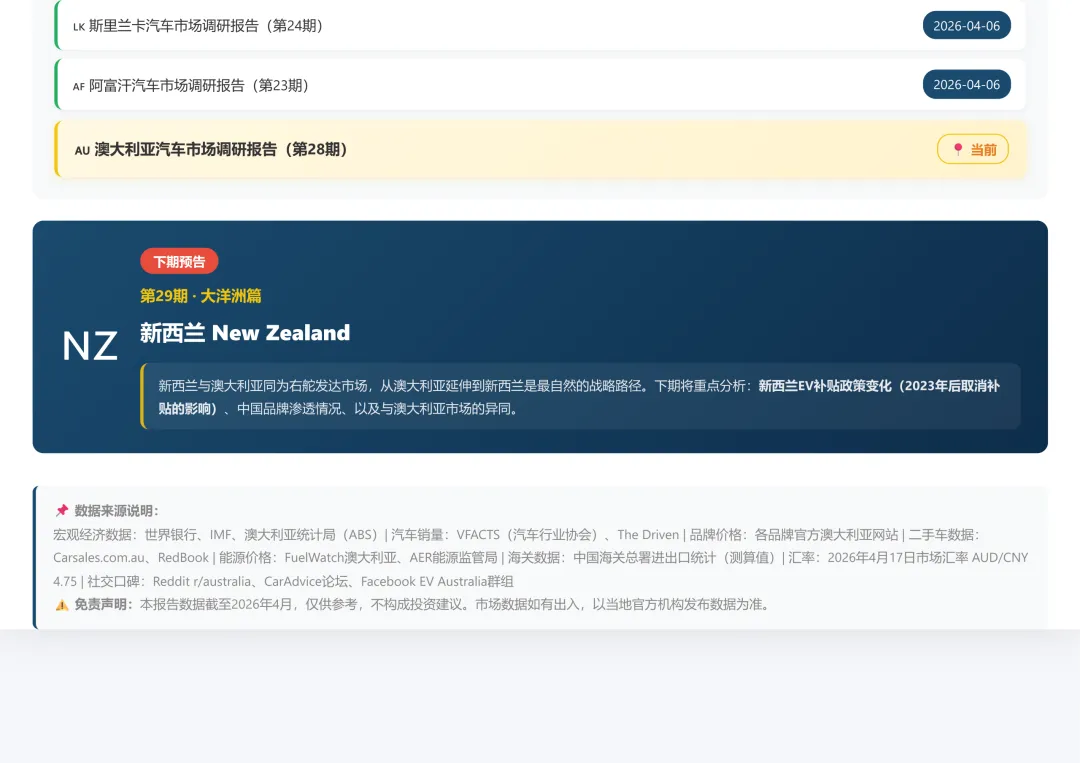Click the red 下期预告 badge
Viewport: 1080px width, 763px height.
[179, 261]
